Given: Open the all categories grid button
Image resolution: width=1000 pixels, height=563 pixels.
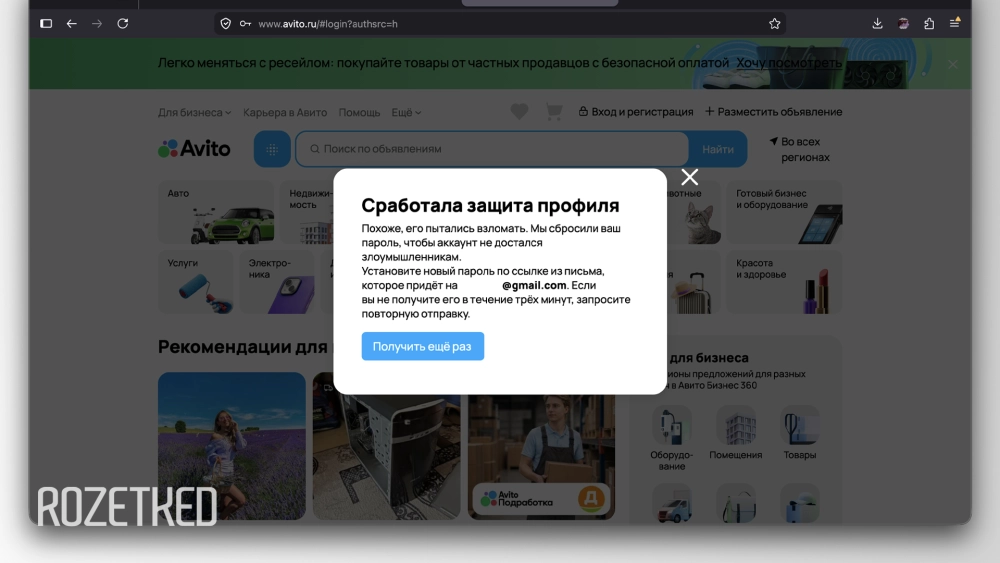Looking at the screenshot, I should [x=272, y=149].
